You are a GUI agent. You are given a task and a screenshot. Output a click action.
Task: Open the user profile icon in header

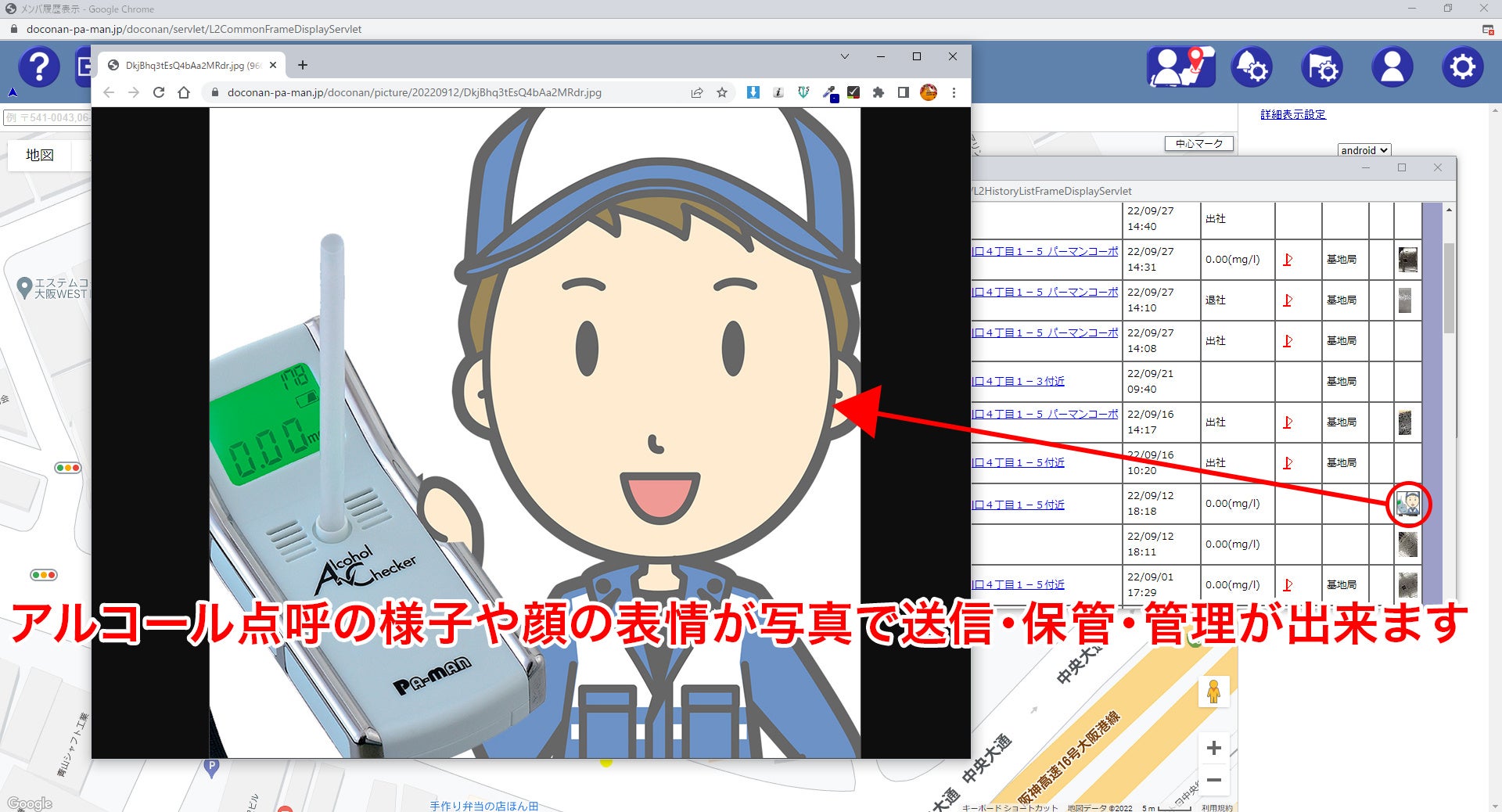1392,67
